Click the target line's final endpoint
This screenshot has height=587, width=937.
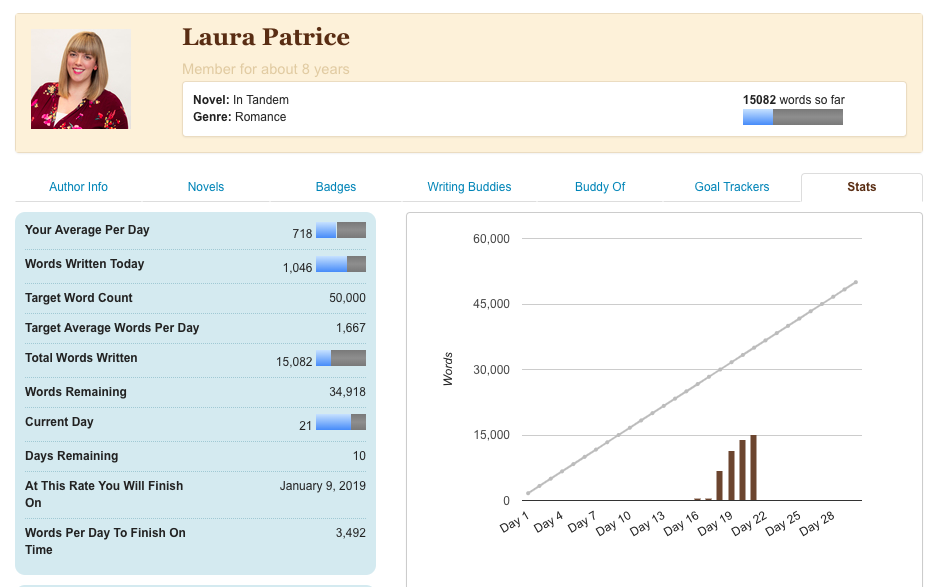856,282
